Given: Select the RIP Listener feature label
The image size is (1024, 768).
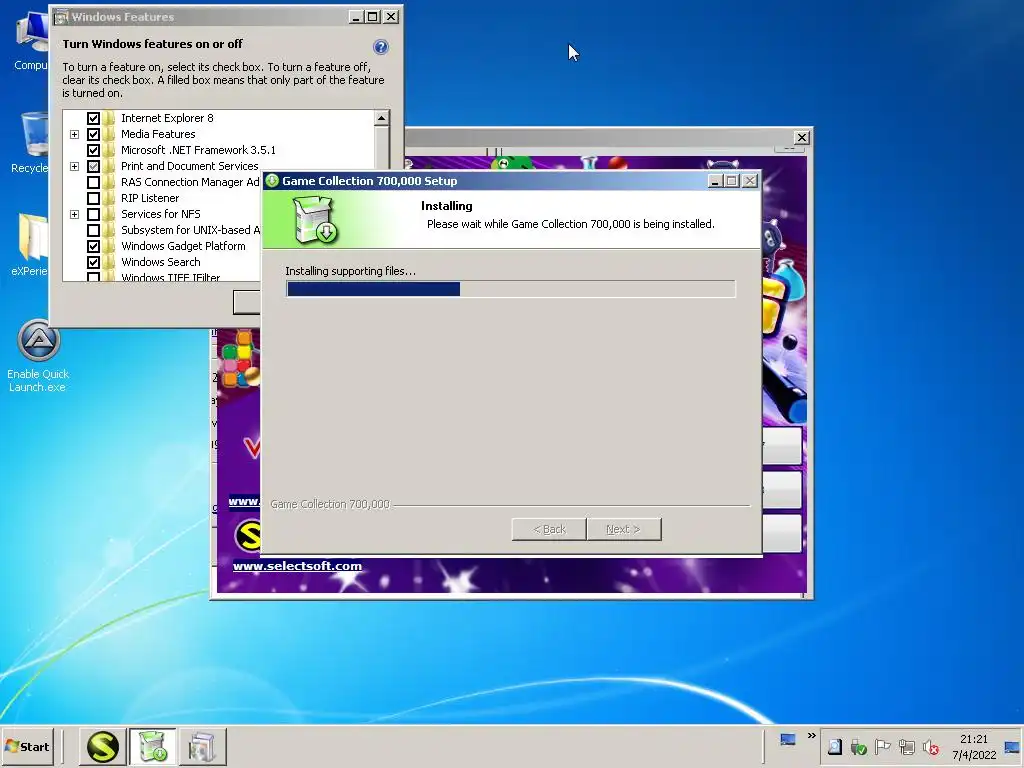Looking at the screenshot, I should point(150,198).
